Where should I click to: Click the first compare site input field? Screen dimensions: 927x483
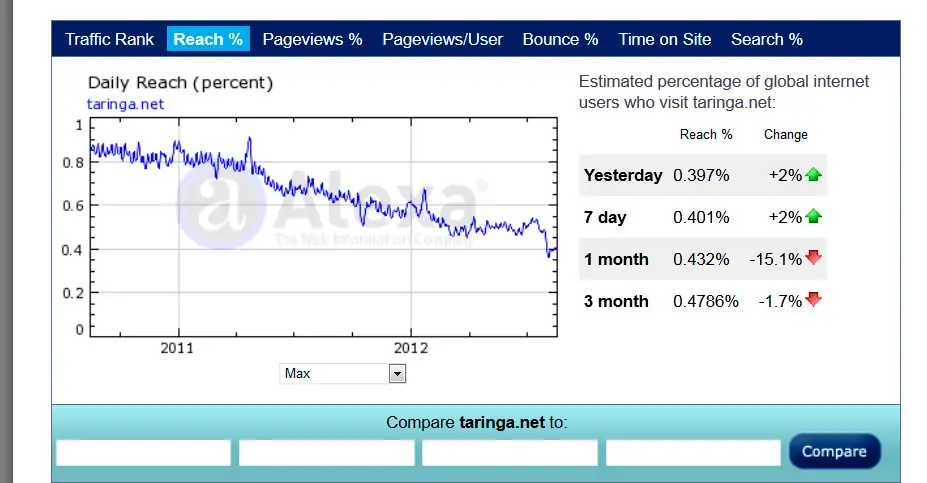click(x=144, y=453)
